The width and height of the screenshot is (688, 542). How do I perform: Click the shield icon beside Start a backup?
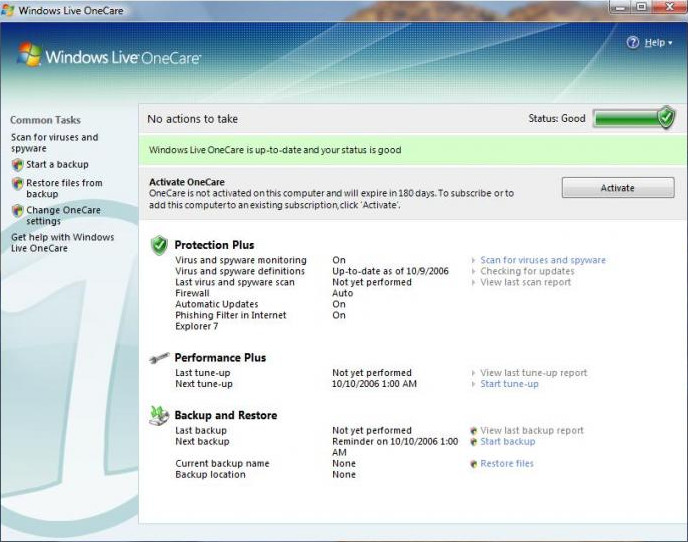click(x=18, y=165)
